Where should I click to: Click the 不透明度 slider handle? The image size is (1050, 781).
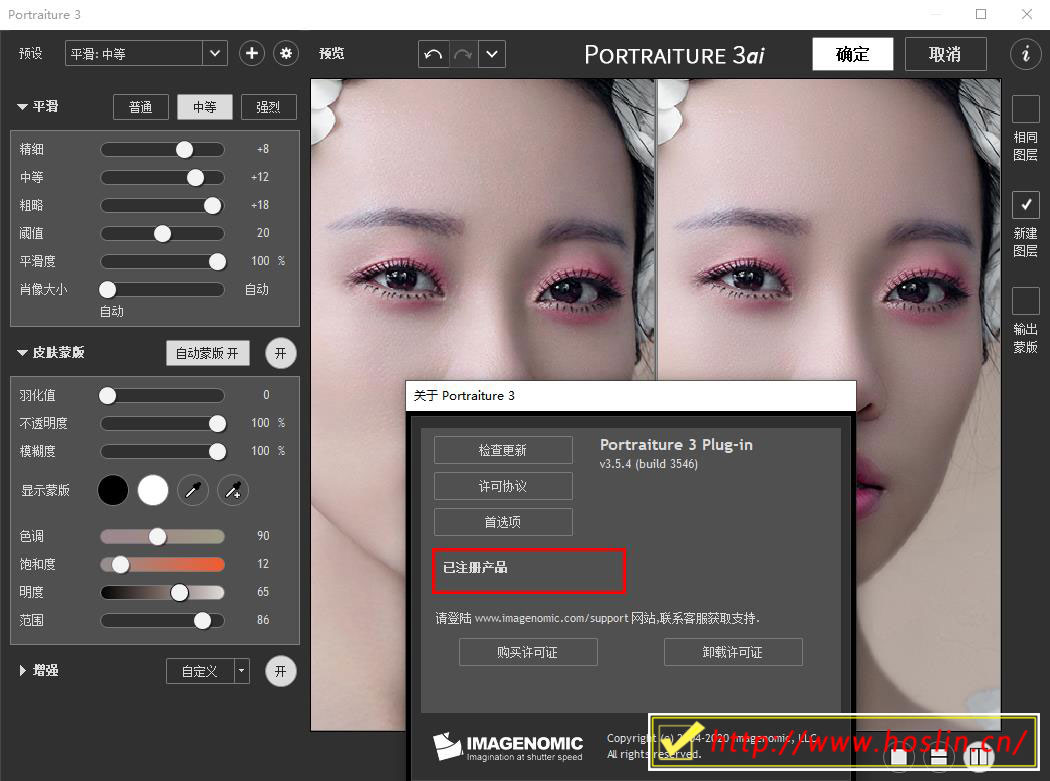pos(217,423)
